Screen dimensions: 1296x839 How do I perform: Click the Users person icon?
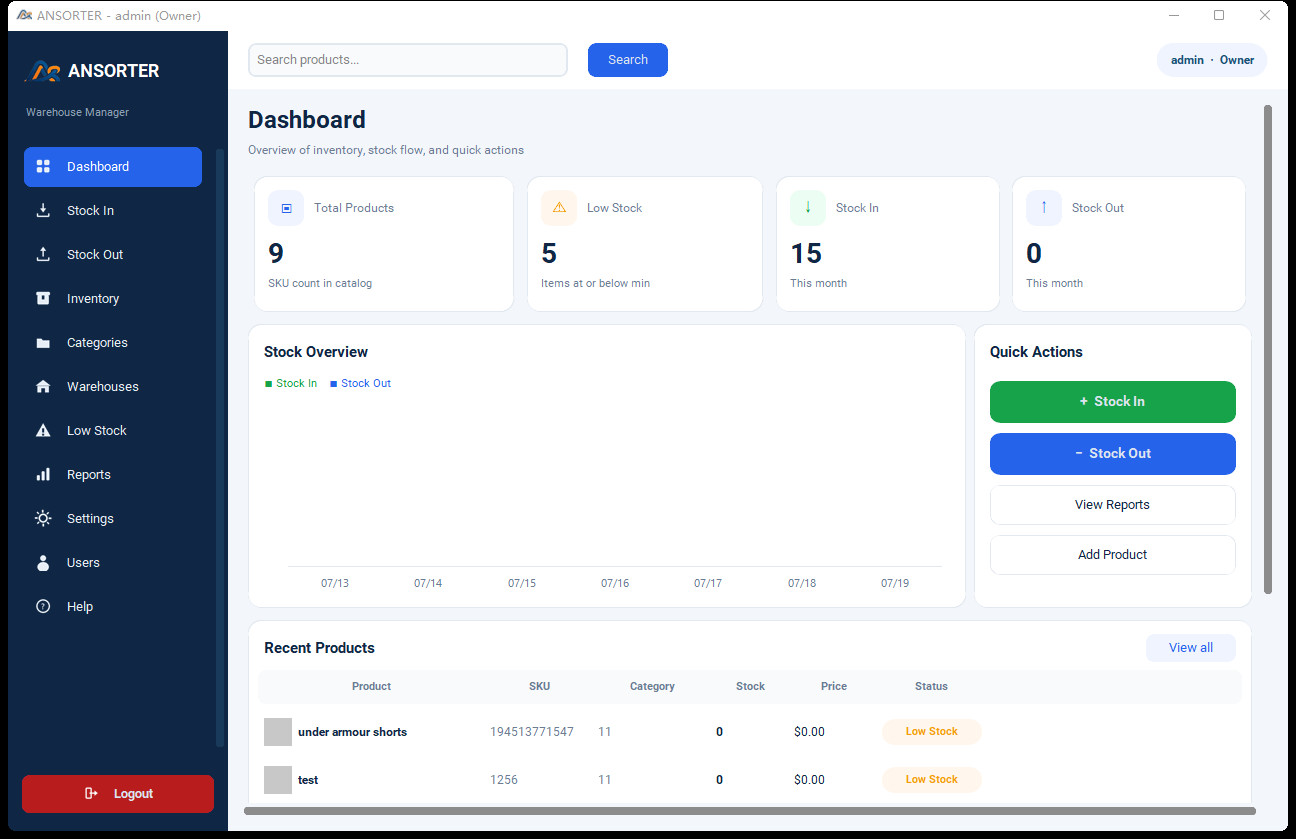pyautogui.click(x=43, y=562)
